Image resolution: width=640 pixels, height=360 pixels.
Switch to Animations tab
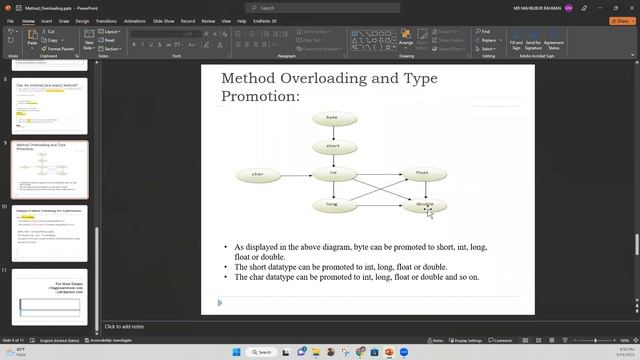pyautogui.click(x=135, y=21)
